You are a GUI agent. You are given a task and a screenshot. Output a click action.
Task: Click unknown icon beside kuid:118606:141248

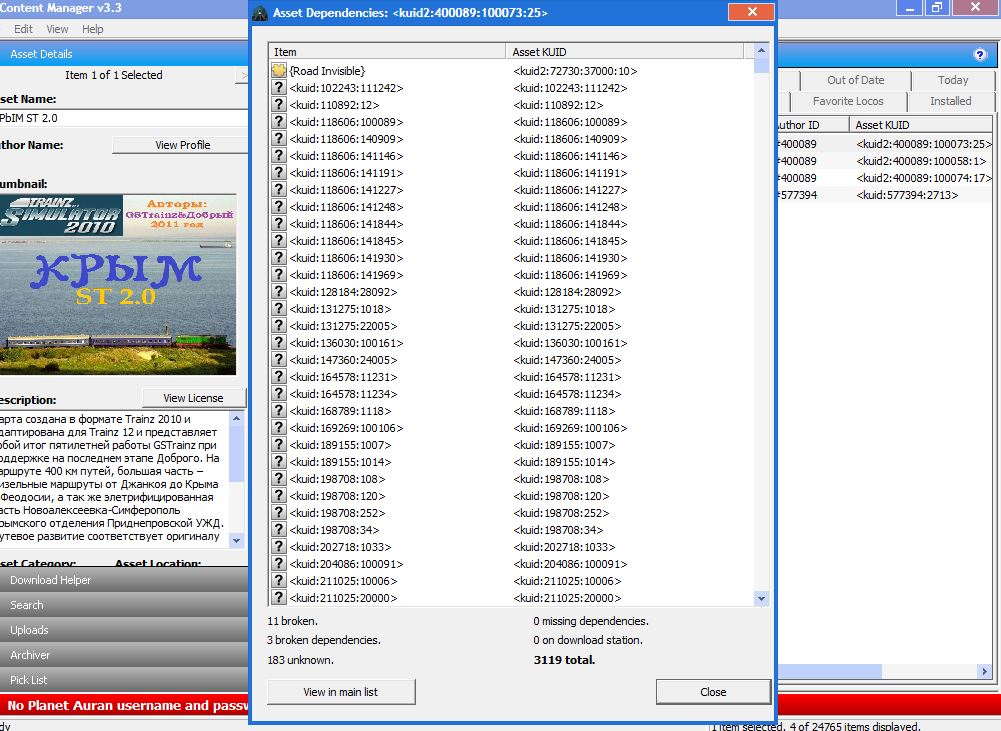278,207
